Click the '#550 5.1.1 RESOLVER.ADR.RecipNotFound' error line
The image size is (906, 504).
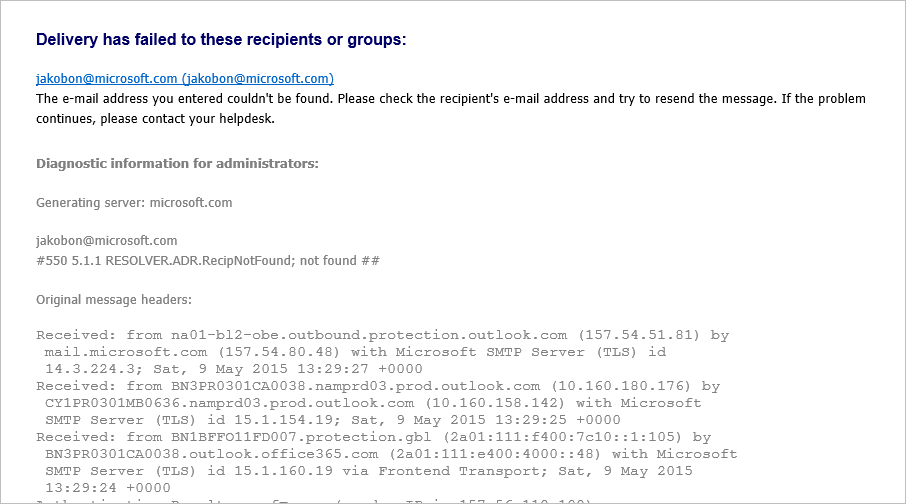click(x=208, y=261)
